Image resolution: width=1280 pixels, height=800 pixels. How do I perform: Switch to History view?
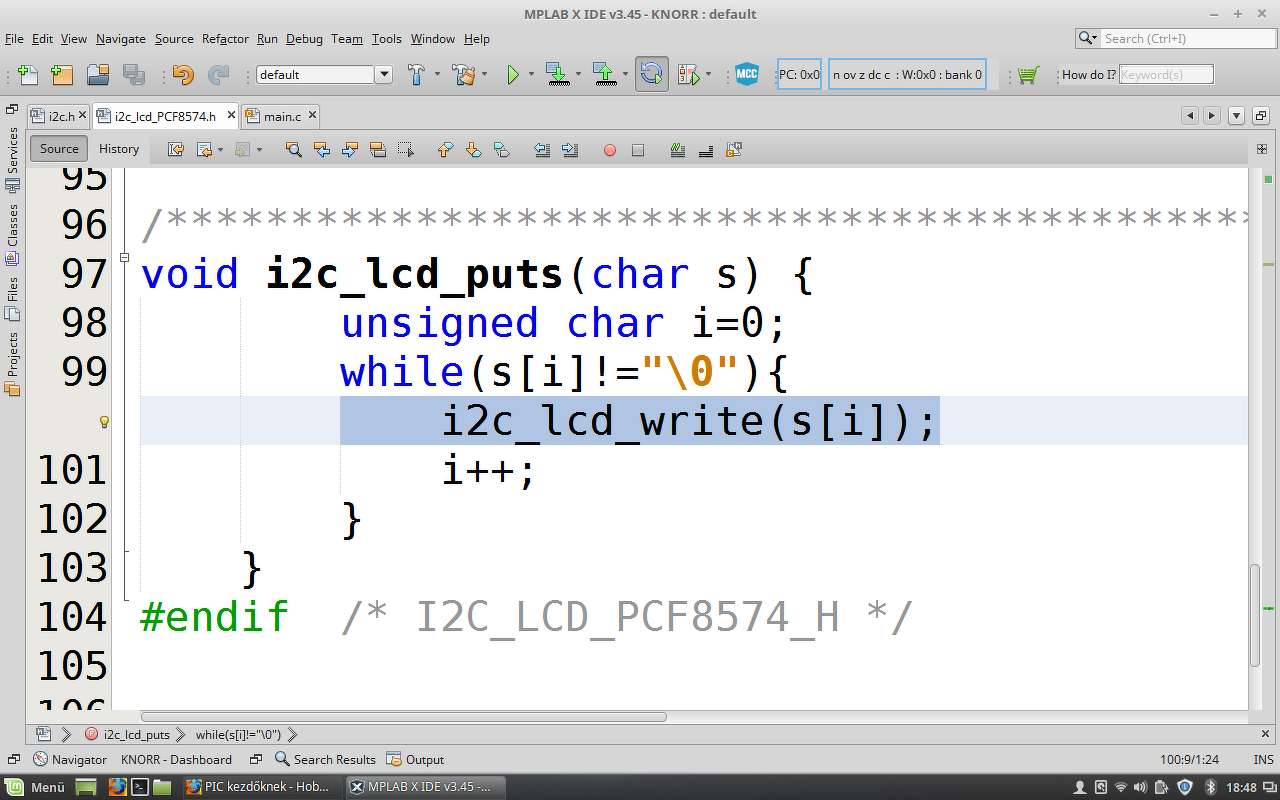(119, 149)
